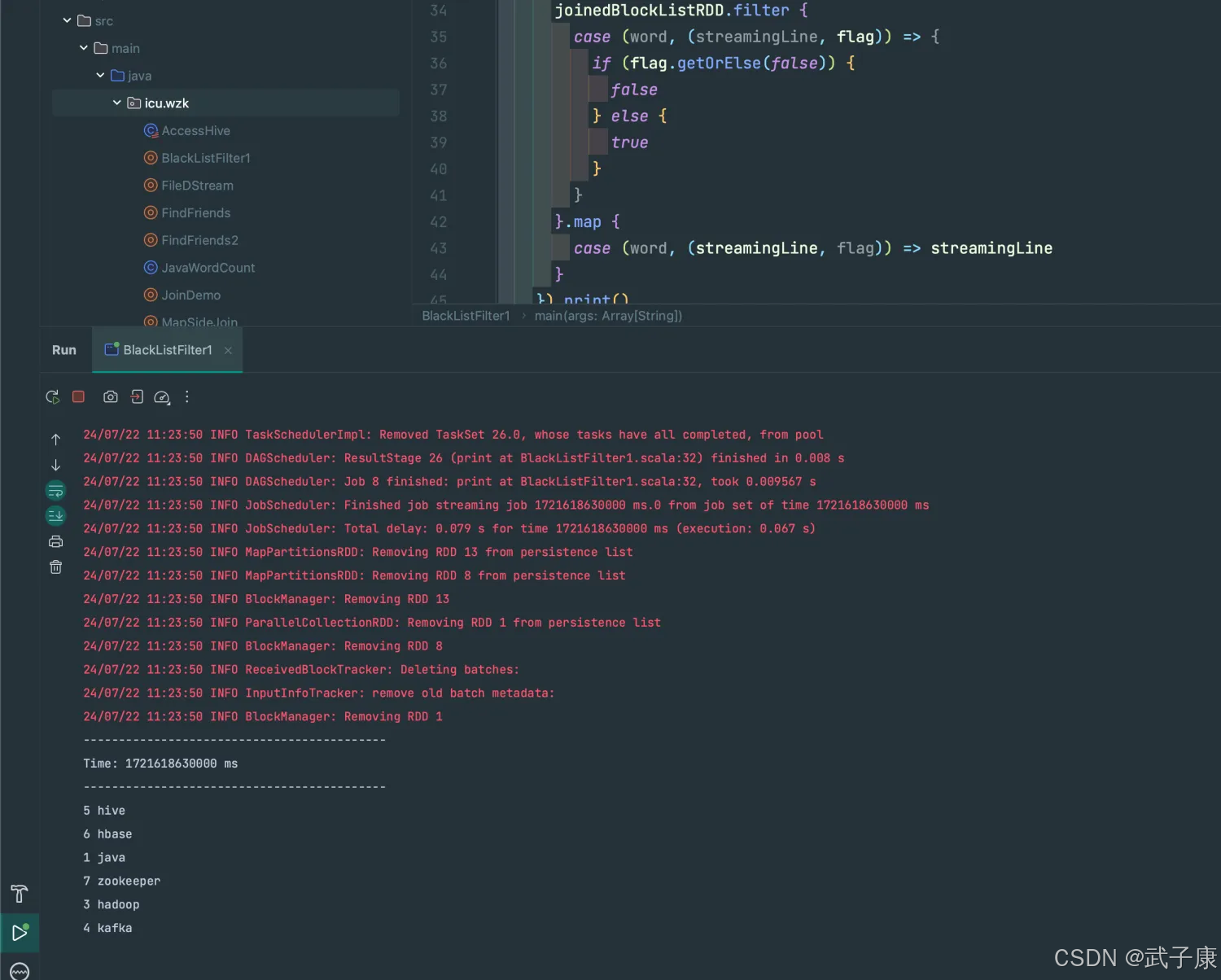Stop the running process with red square
The width and height of the screenshot is (1221, 980).
[x=78, y=396]
